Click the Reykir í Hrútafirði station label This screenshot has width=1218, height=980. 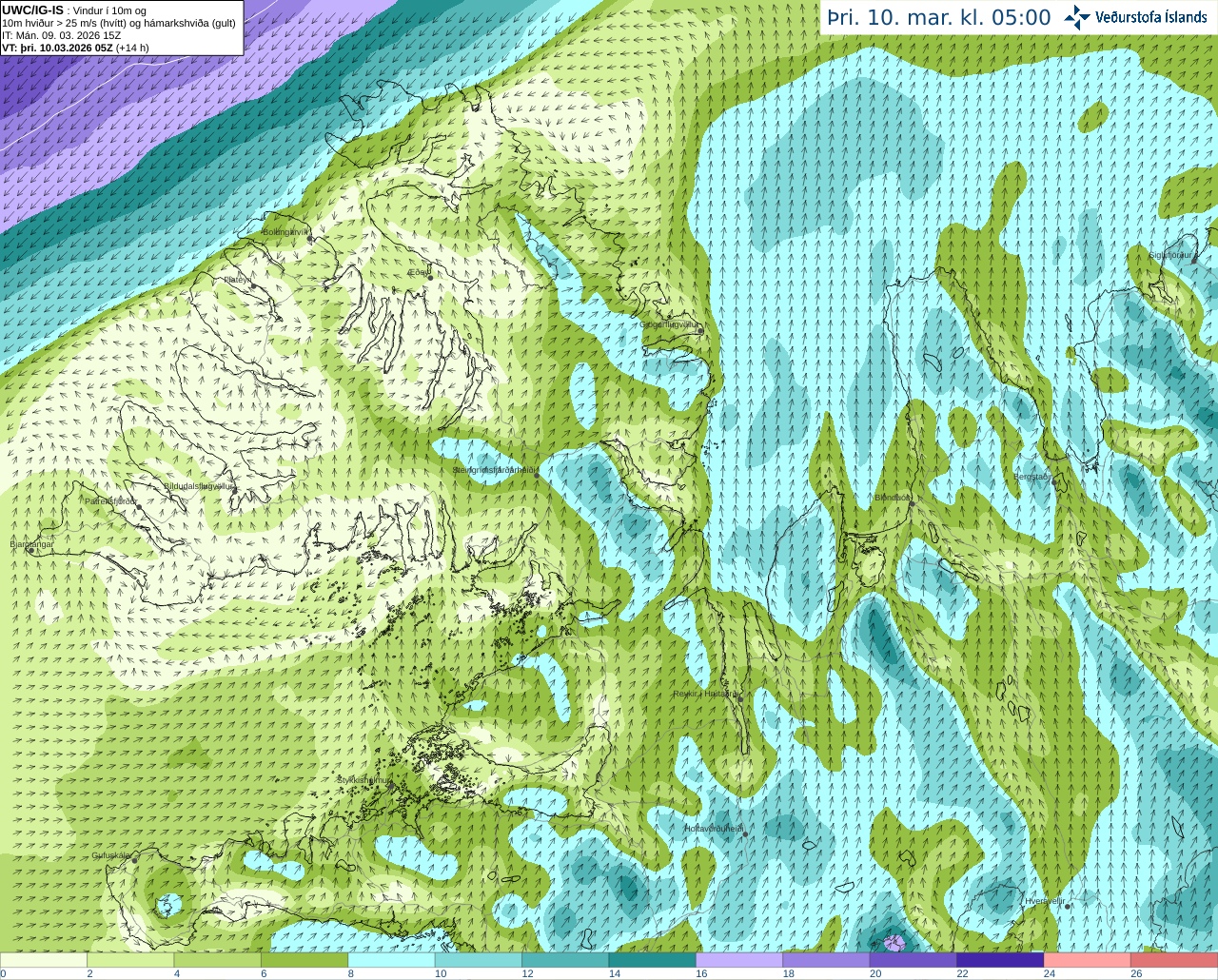click(705, 694)
